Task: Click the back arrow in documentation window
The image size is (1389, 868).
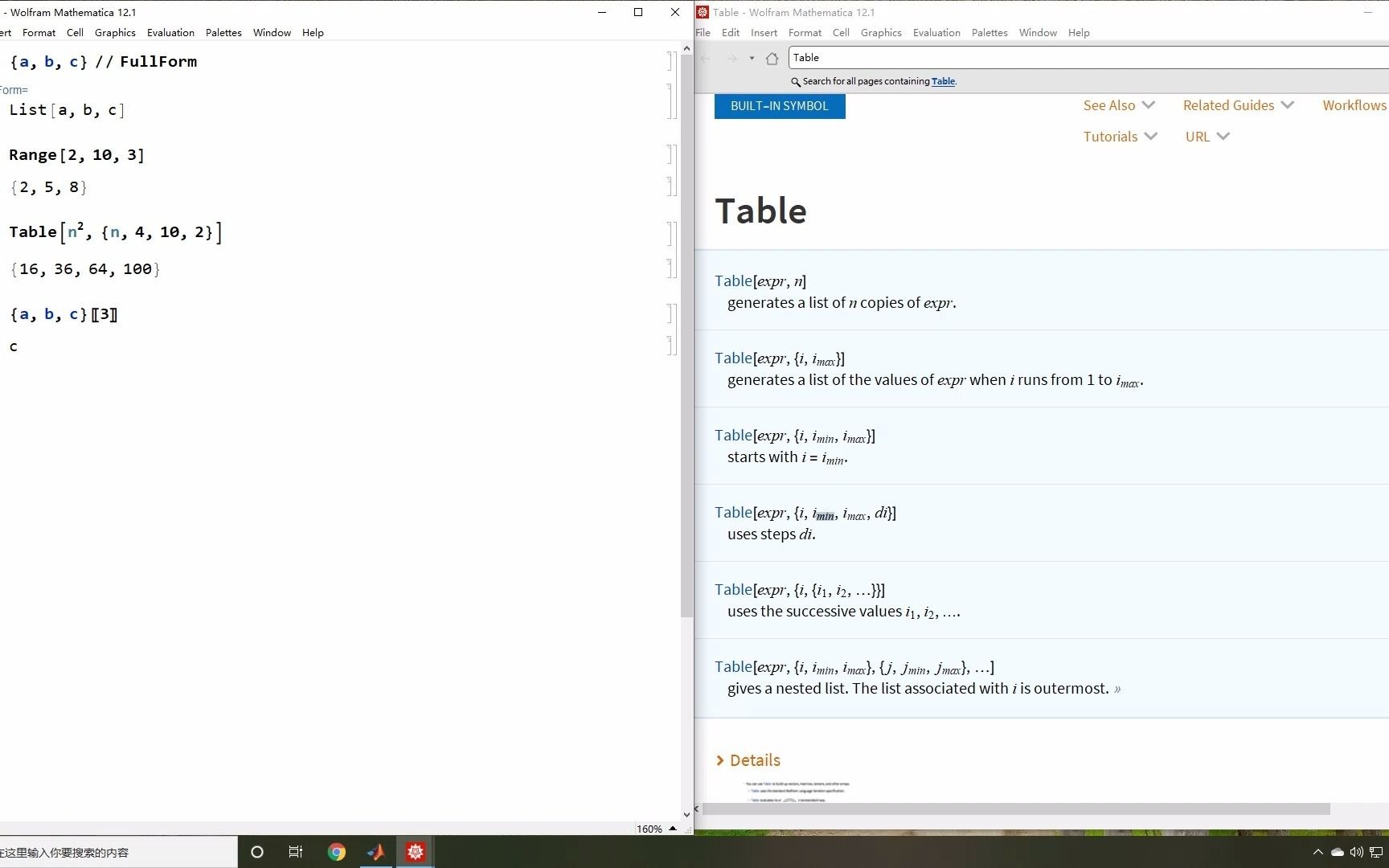Action: pyautogui.click(x=706, y=58)
